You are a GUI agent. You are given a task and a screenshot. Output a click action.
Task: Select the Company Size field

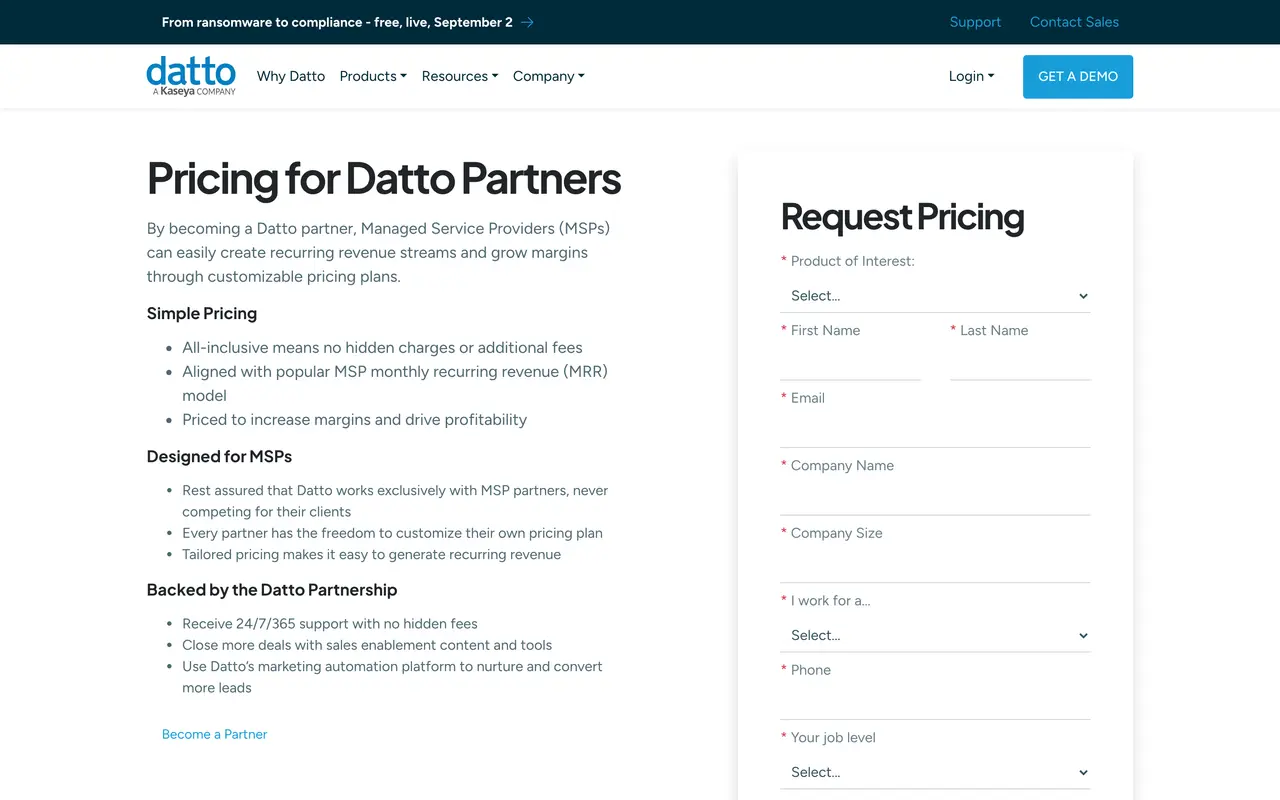click(x=935, y=566)
